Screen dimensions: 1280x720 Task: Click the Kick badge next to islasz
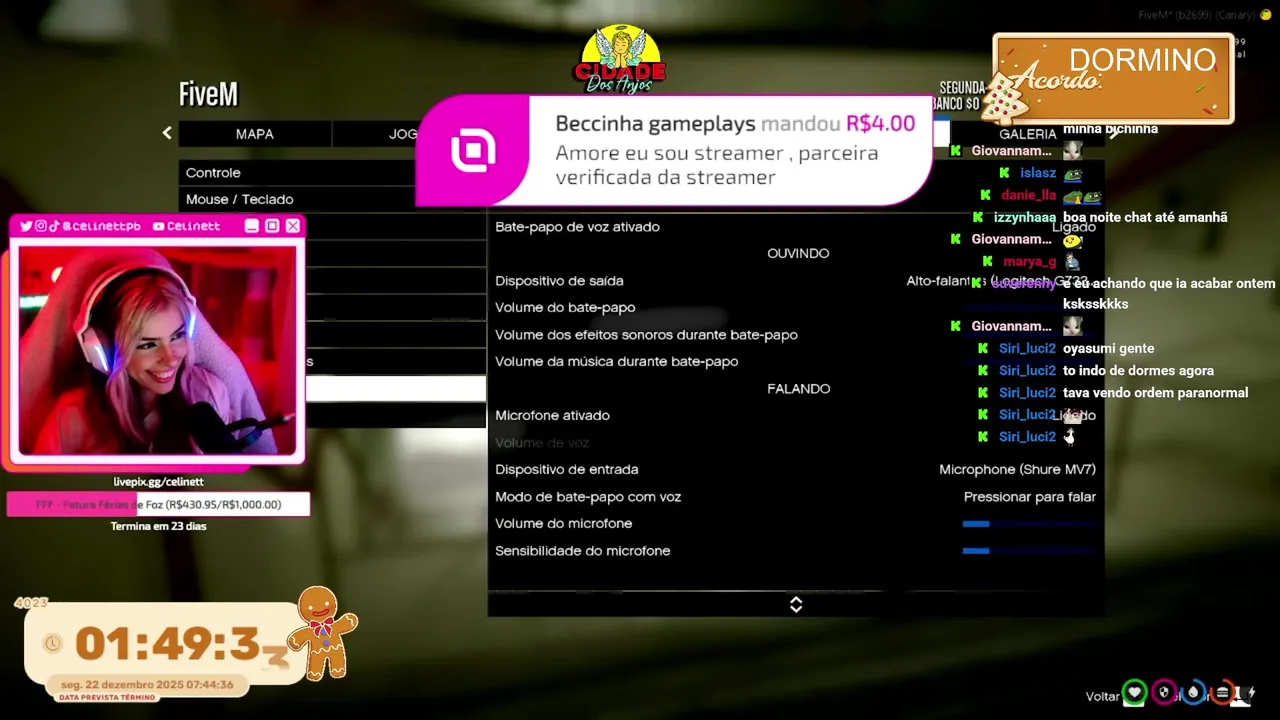[1005, 173]
